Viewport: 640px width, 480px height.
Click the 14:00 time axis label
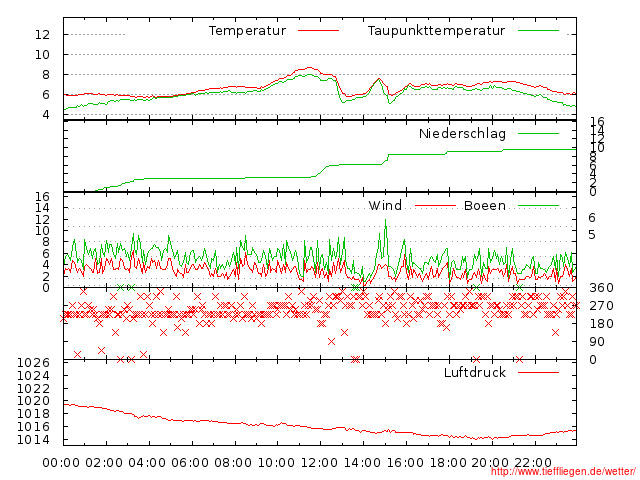pyautogui.click(x=362, y=463)
